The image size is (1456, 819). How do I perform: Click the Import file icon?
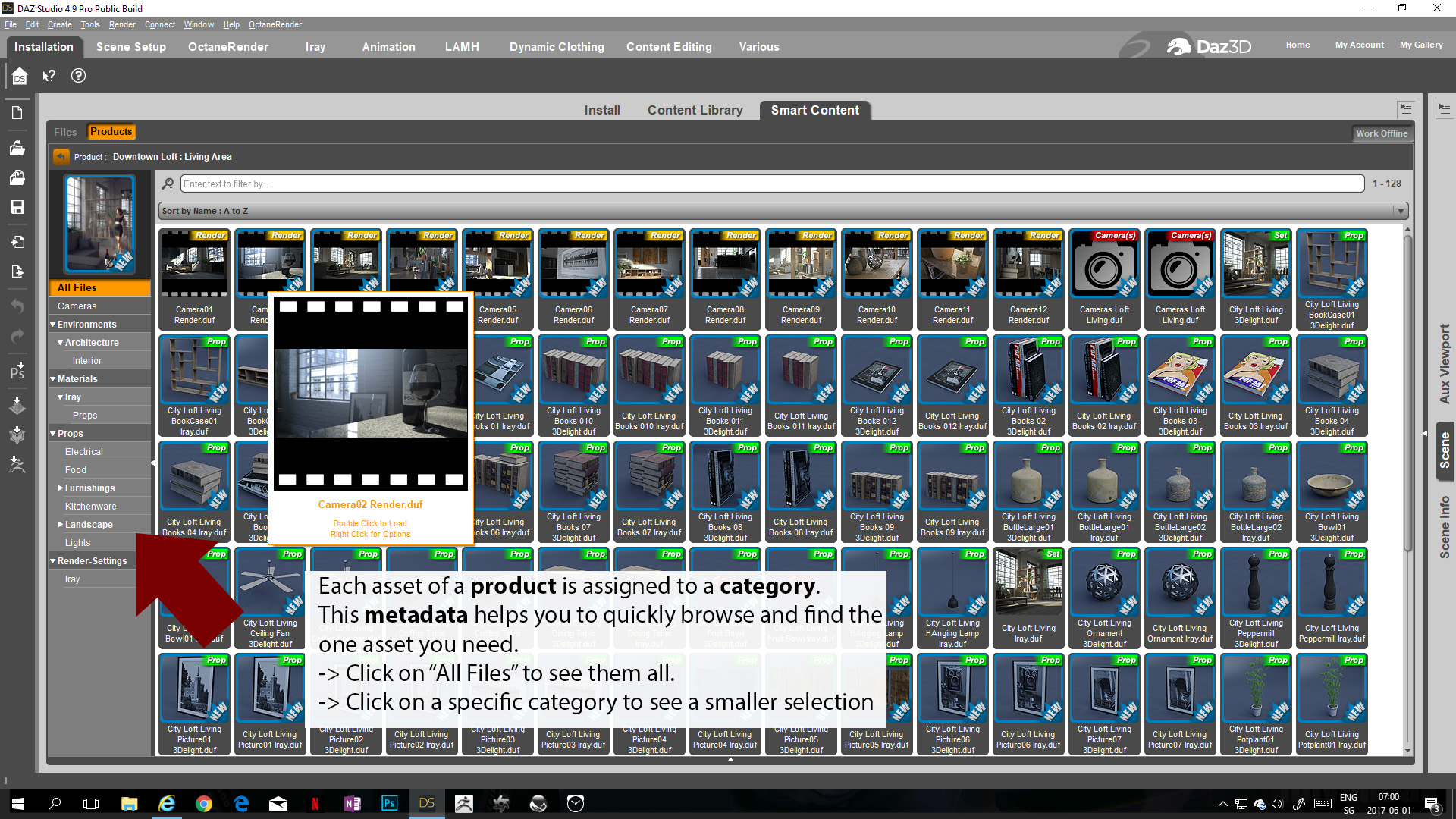click(17, 242)
